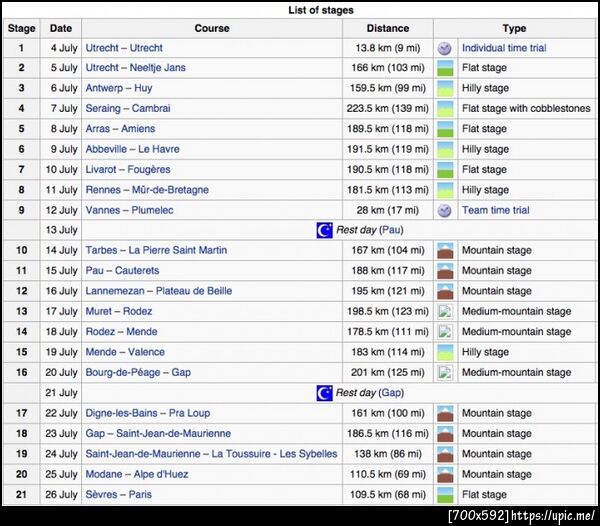Screen dimensions: 600x526
Task: Open the Team time trial link
Action: point(496,210)
